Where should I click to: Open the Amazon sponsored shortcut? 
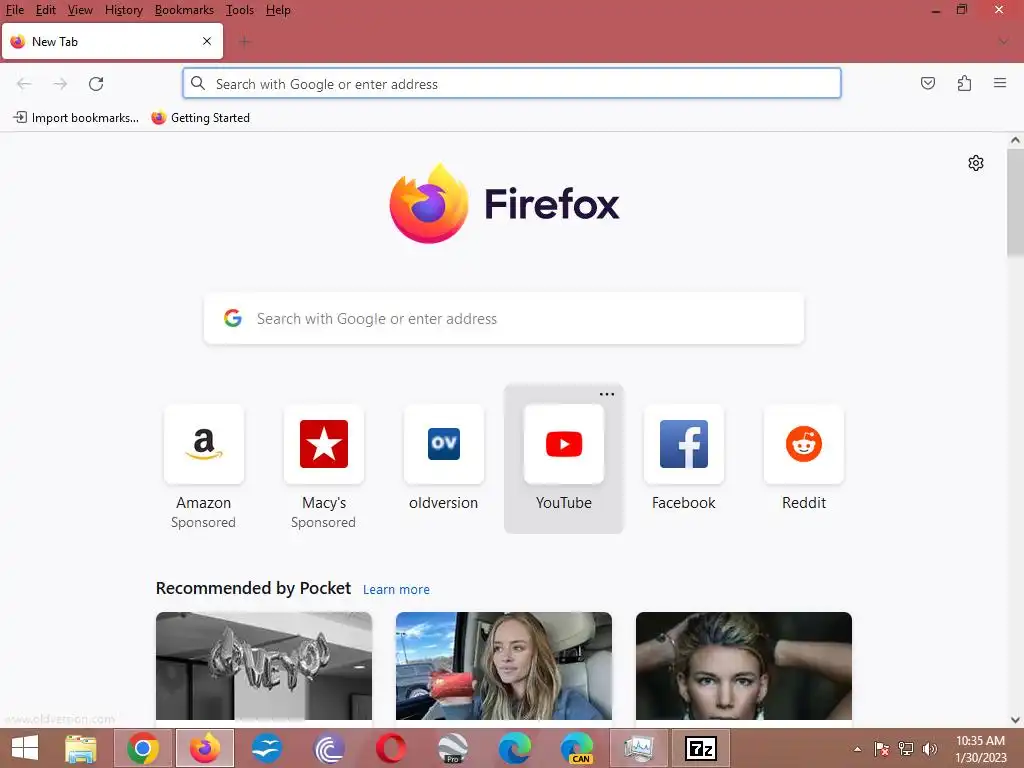click(204, 444)
